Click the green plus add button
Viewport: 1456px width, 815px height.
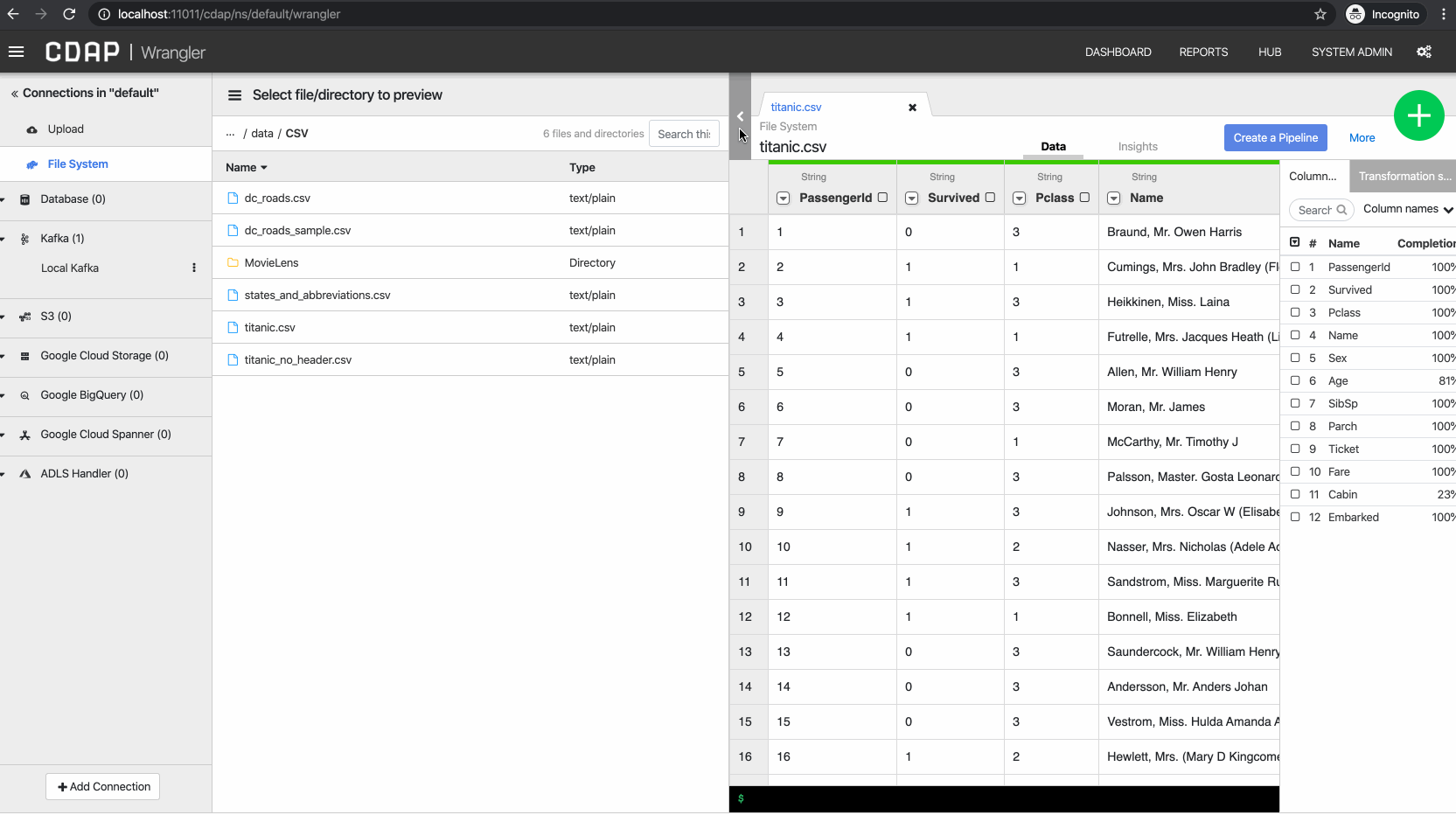pyautogui.click(x=1418, y=115)
